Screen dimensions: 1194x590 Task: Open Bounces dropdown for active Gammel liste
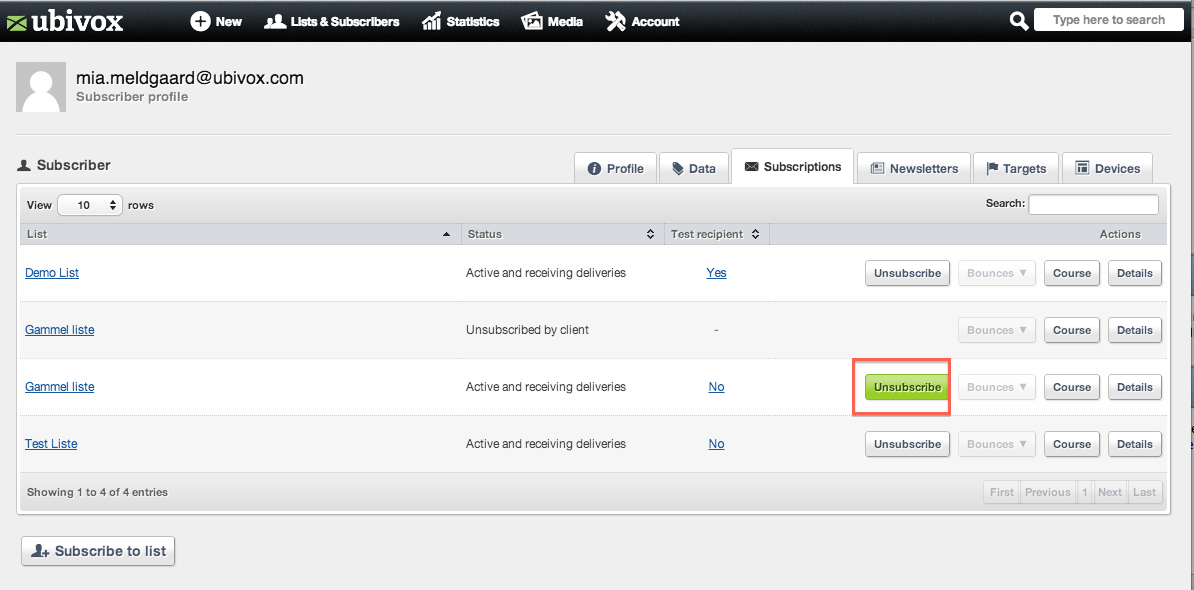(997, 387)
